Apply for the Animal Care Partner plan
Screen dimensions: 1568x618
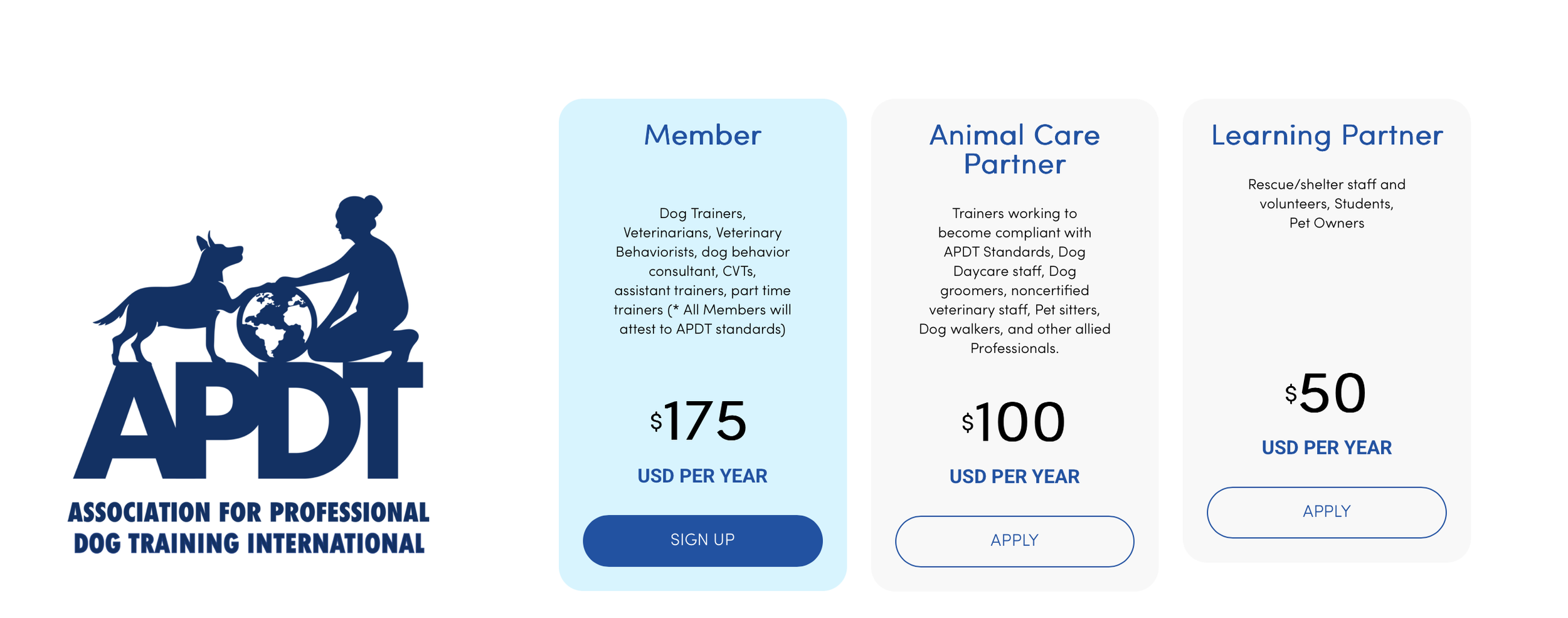(1014, 542)
